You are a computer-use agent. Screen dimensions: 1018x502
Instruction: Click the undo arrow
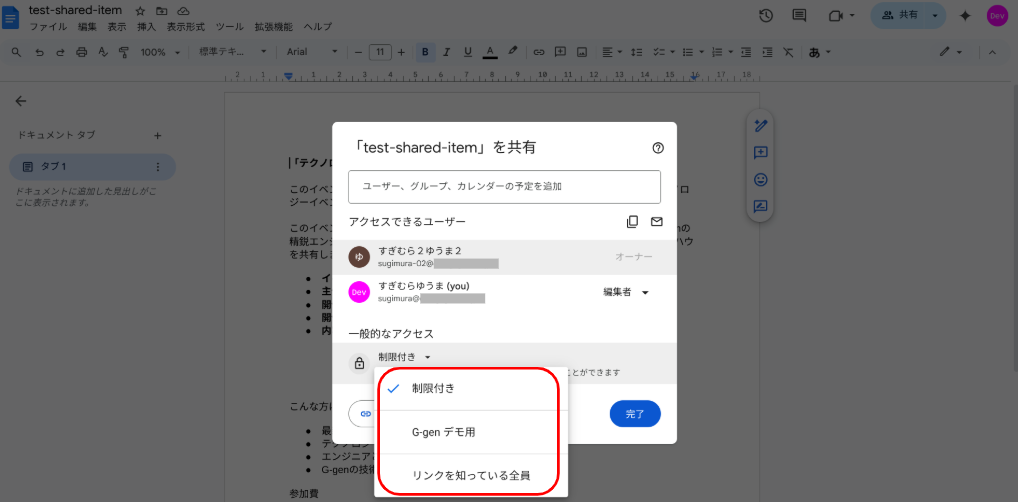click(39, 52)
